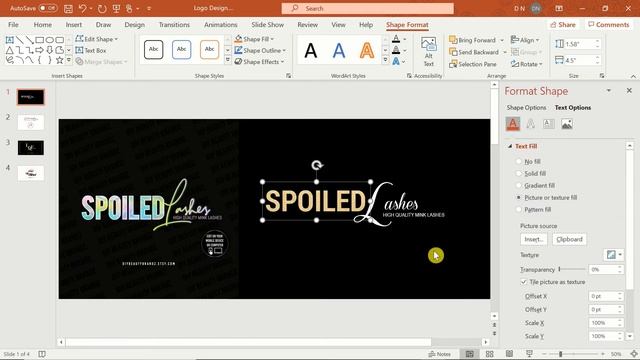The image size is (640, 360).
Task: Click the Clipboard picture source button
Action: point(569,240)
